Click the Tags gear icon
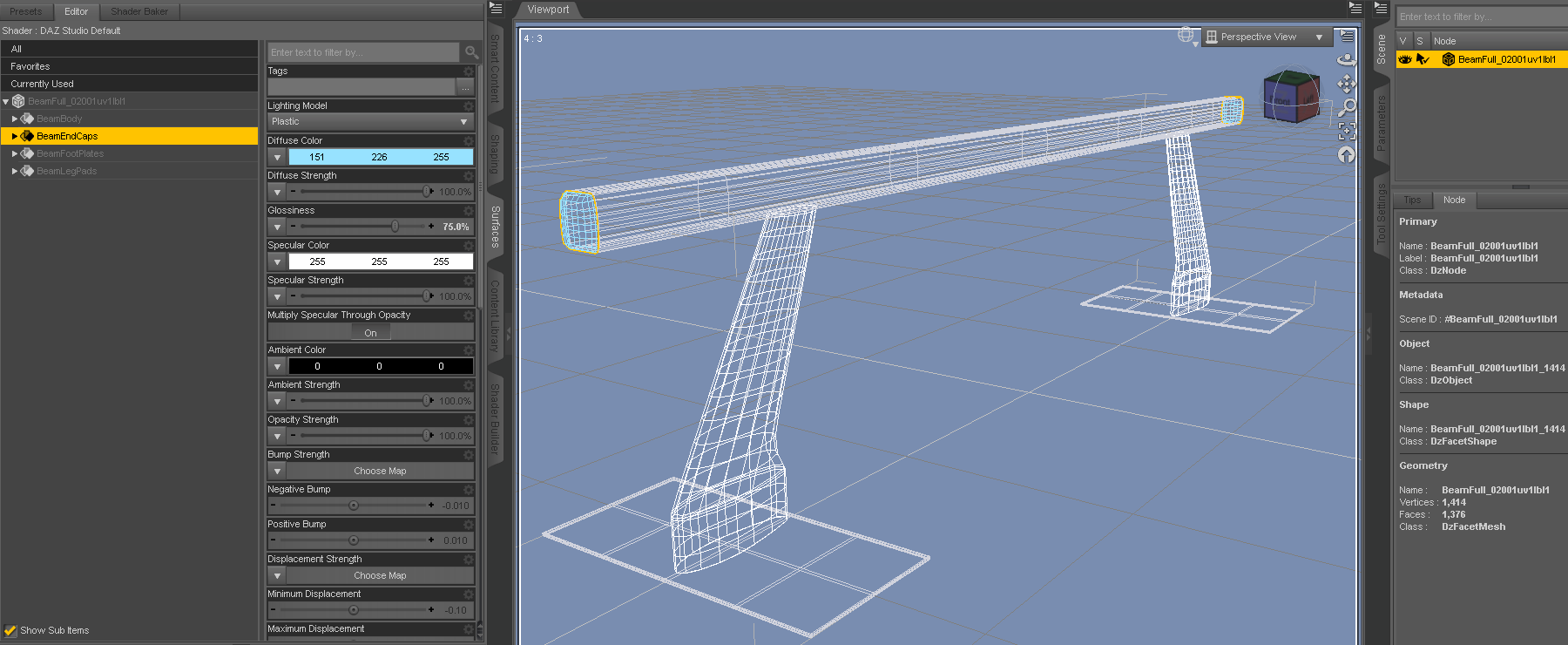The image size is (1568, 645). tap(469, 71)
